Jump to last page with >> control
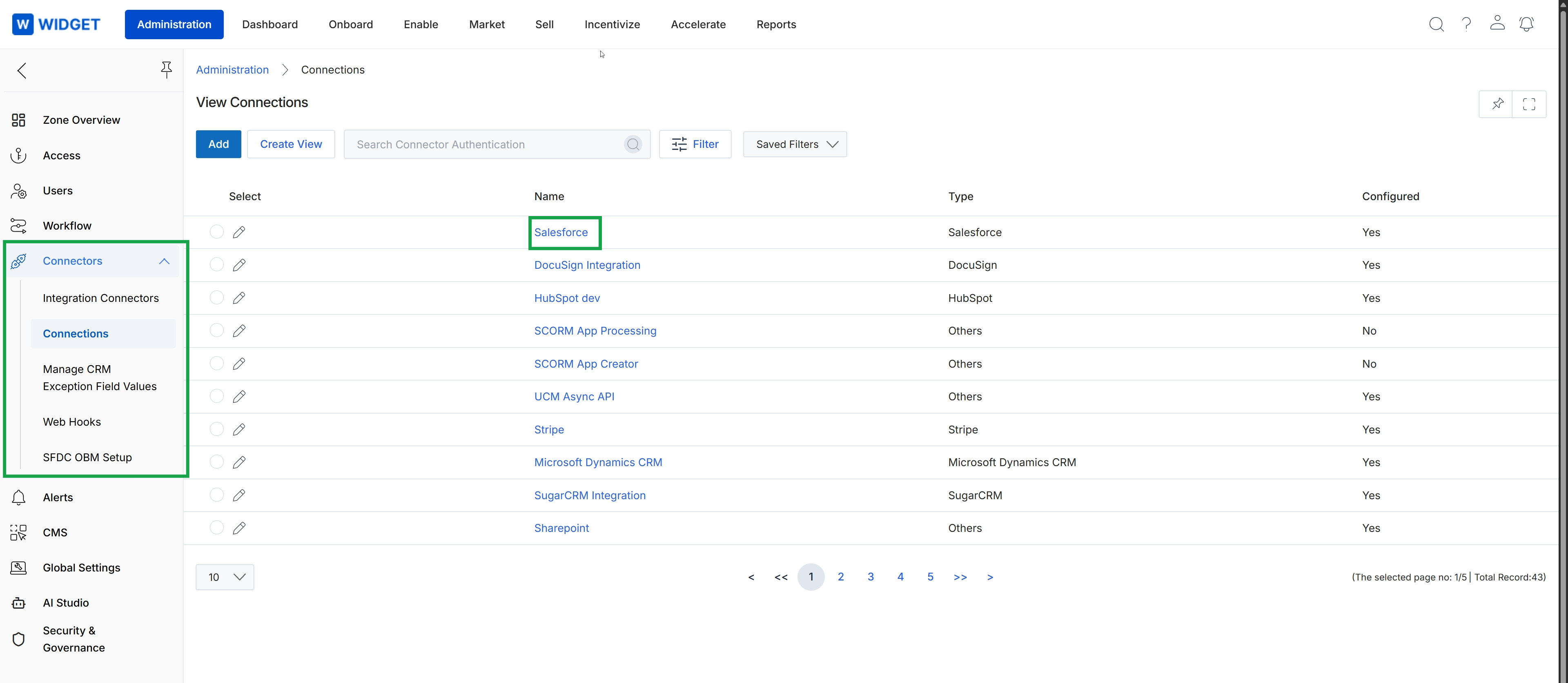 pyautogui.click(x=960, y=577)
